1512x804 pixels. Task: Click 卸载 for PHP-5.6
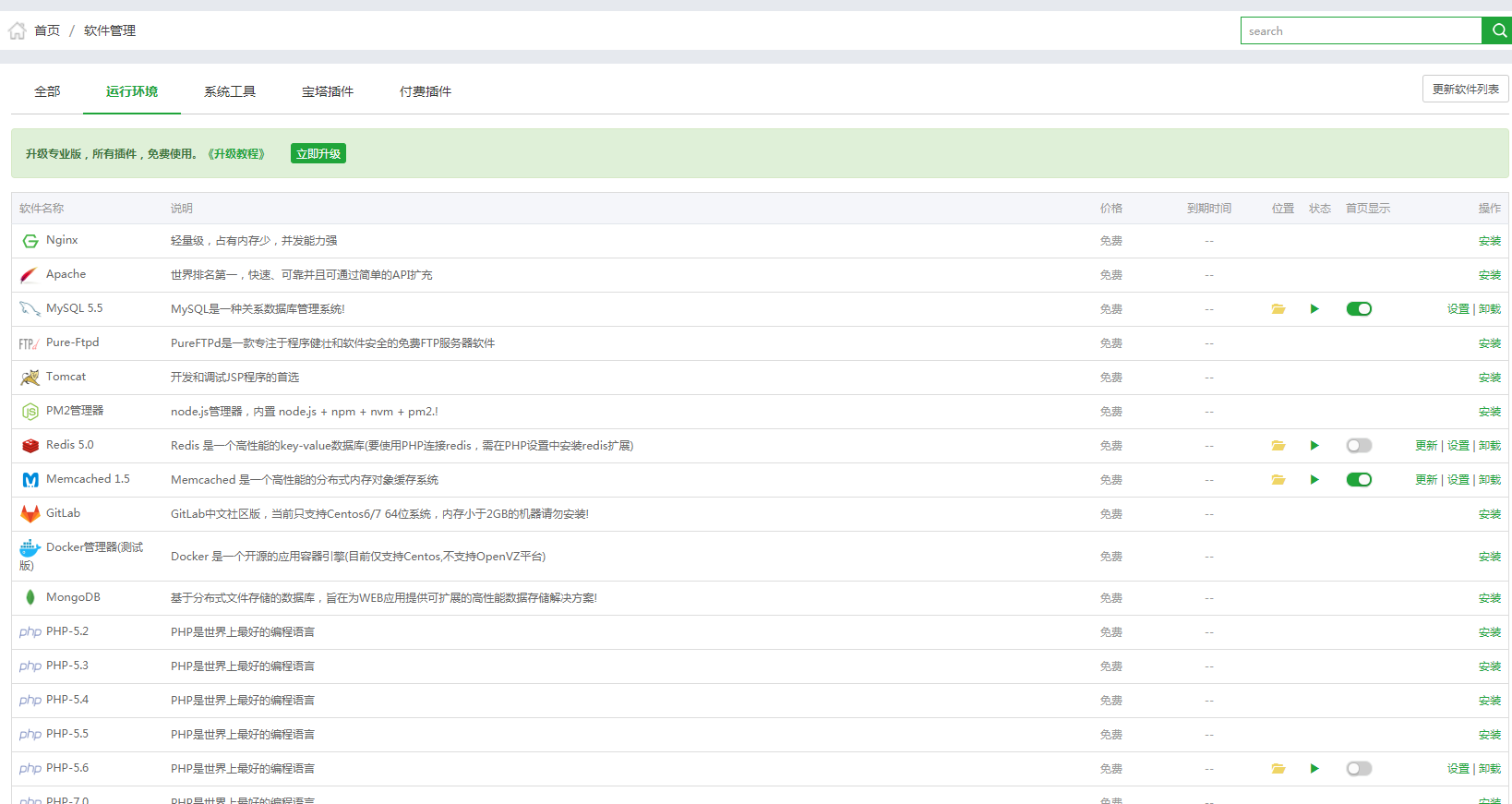[x=1490, y=769]
